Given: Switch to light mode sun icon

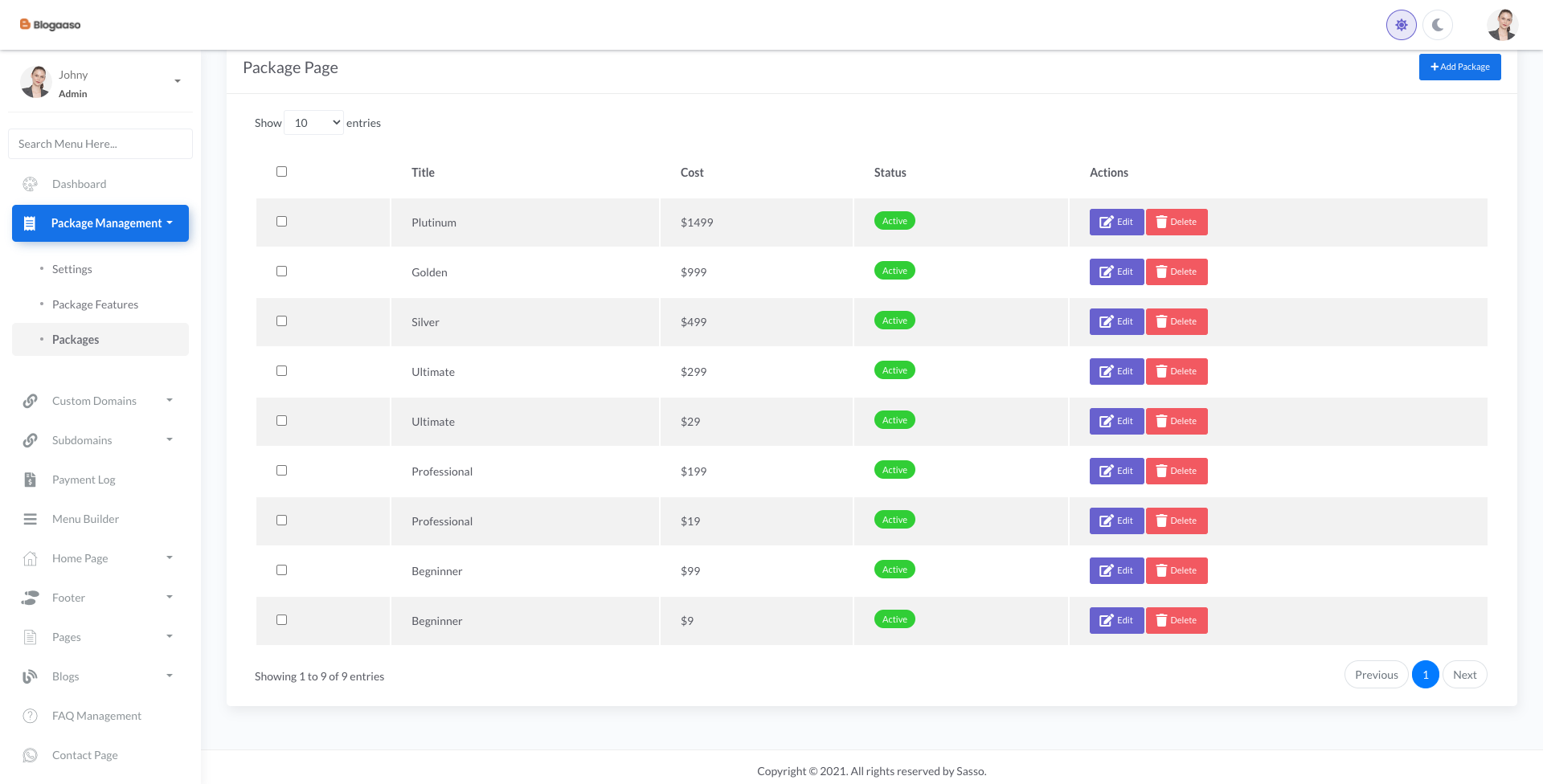Looking at the screenshot, I should 1401,25.
